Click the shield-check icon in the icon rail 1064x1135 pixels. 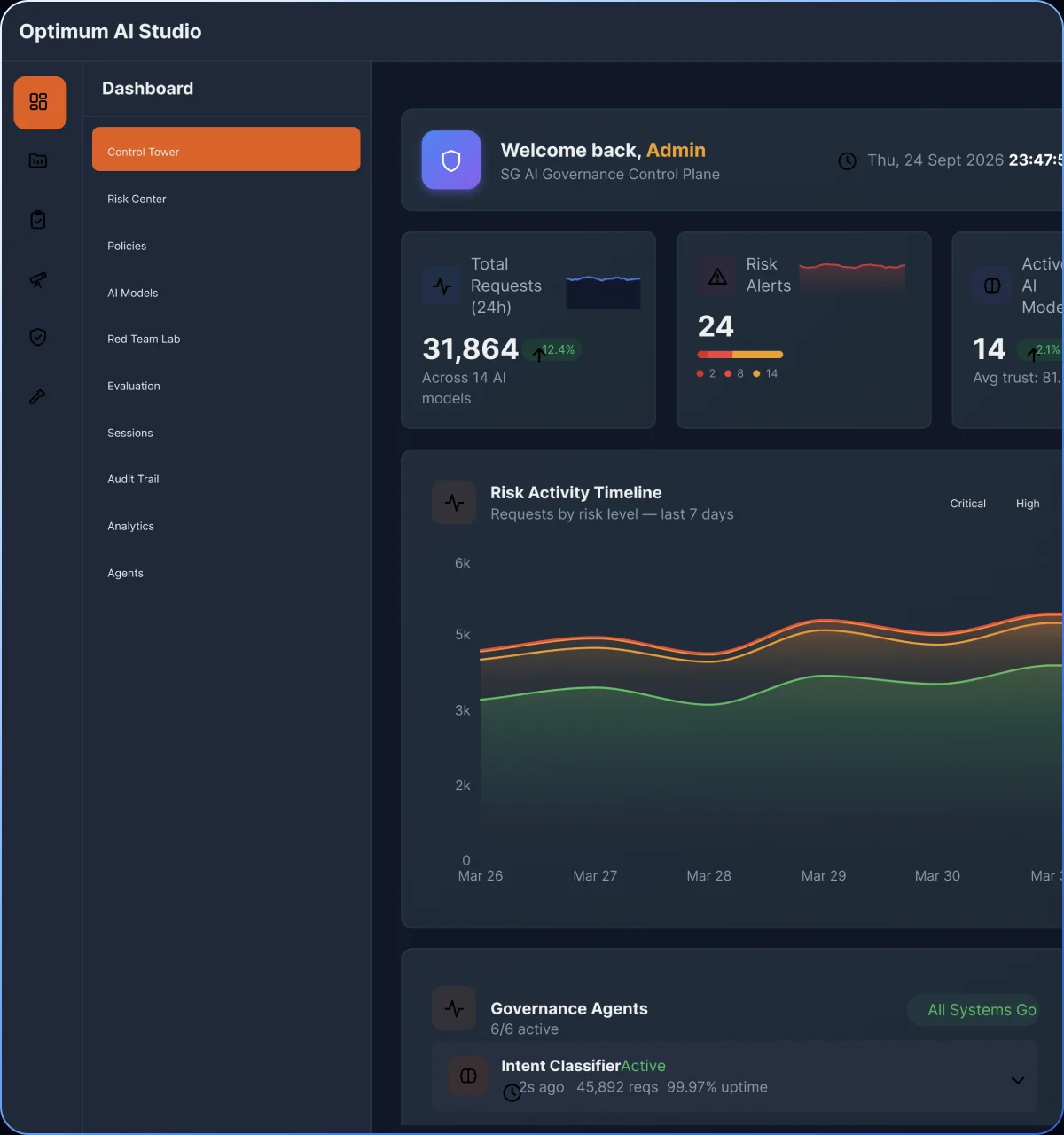coord(38,337)
